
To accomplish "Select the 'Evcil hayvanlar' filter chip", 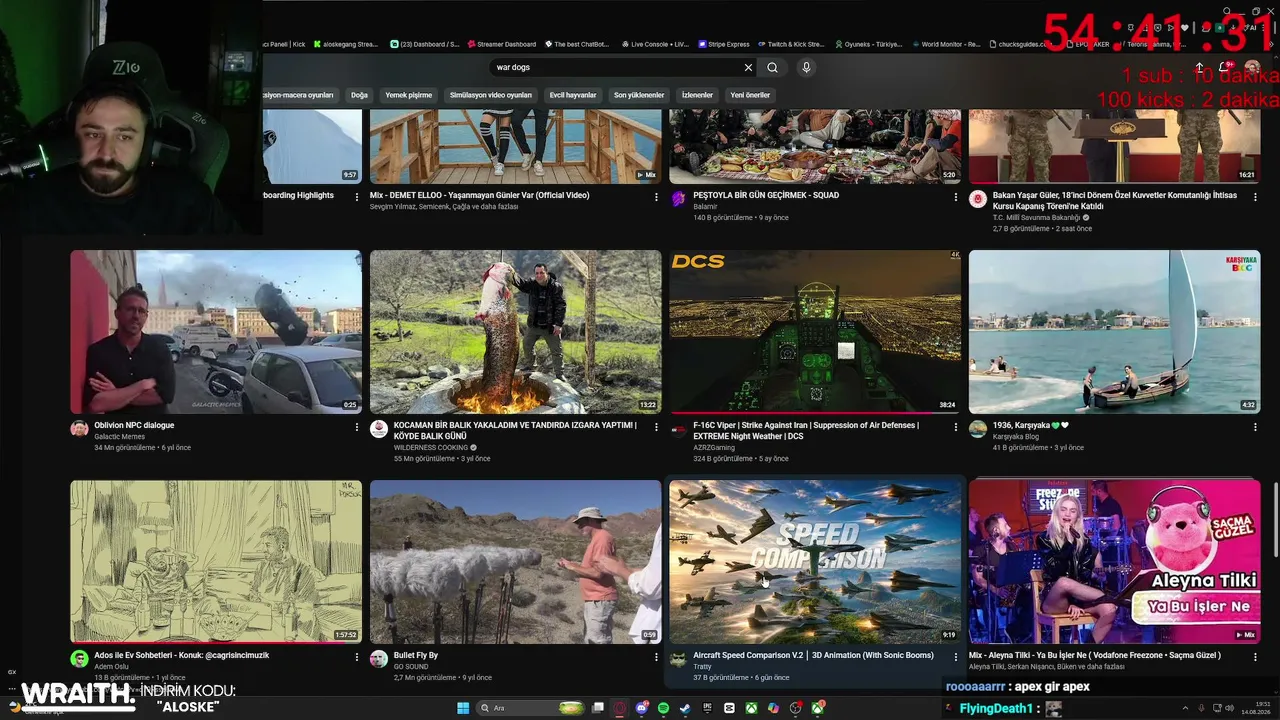I will click(573, 95).
